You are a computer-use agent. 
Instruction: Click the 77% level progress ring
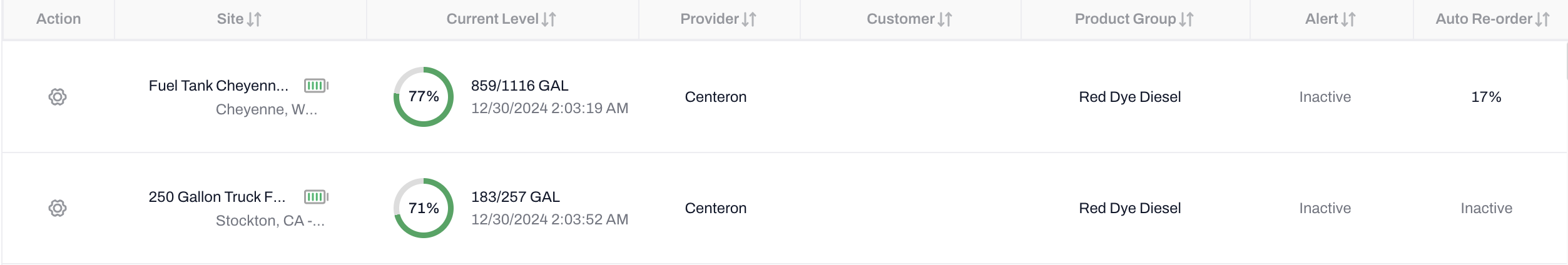click(424, 97)
